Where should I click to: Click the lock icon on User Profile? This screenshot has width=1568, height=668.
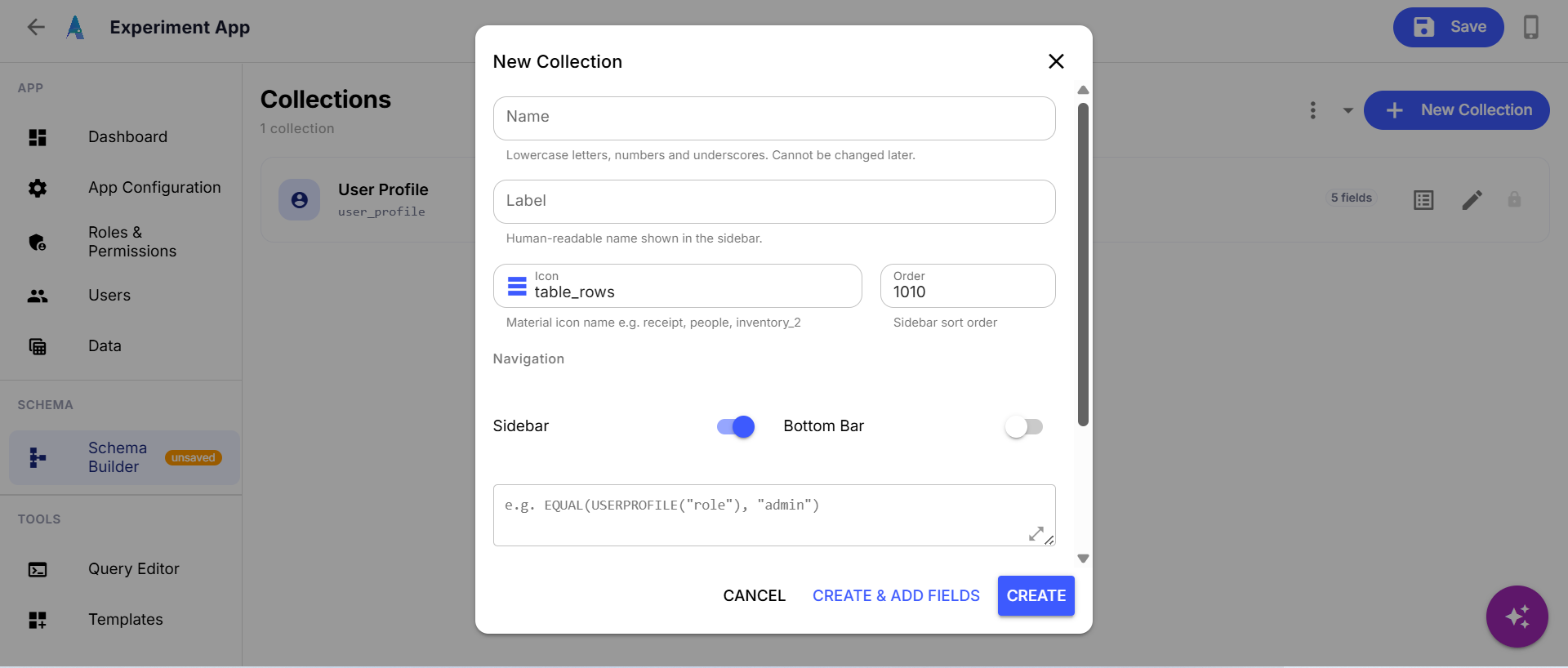(1514, 199)
